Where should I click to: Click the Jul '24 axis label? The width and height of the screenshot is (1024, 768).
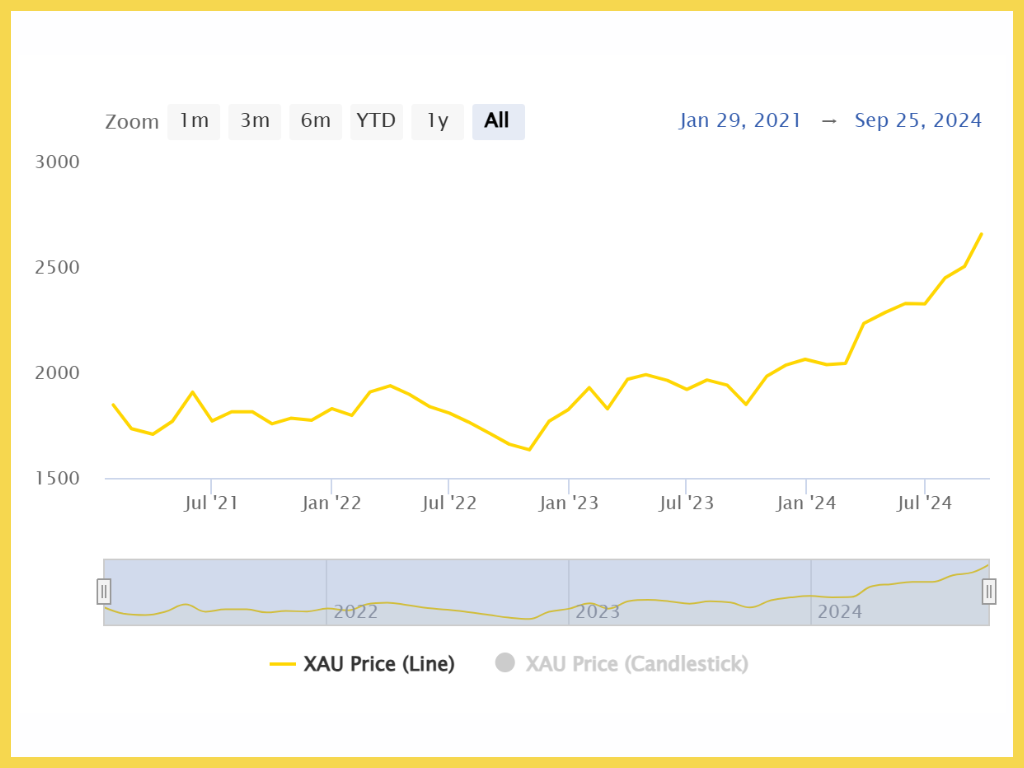(925, 503)
